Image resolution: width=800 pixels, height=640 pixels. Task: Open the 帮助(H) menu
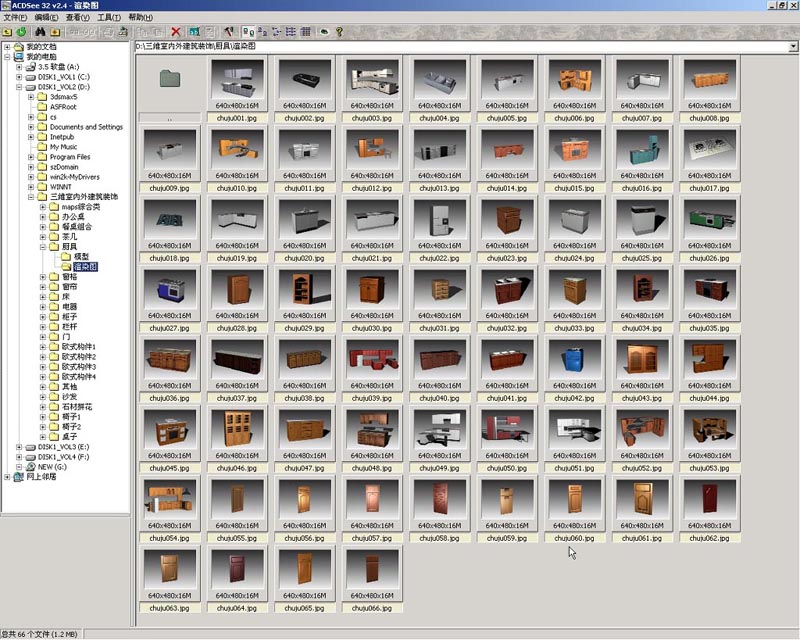pos(141,18)
